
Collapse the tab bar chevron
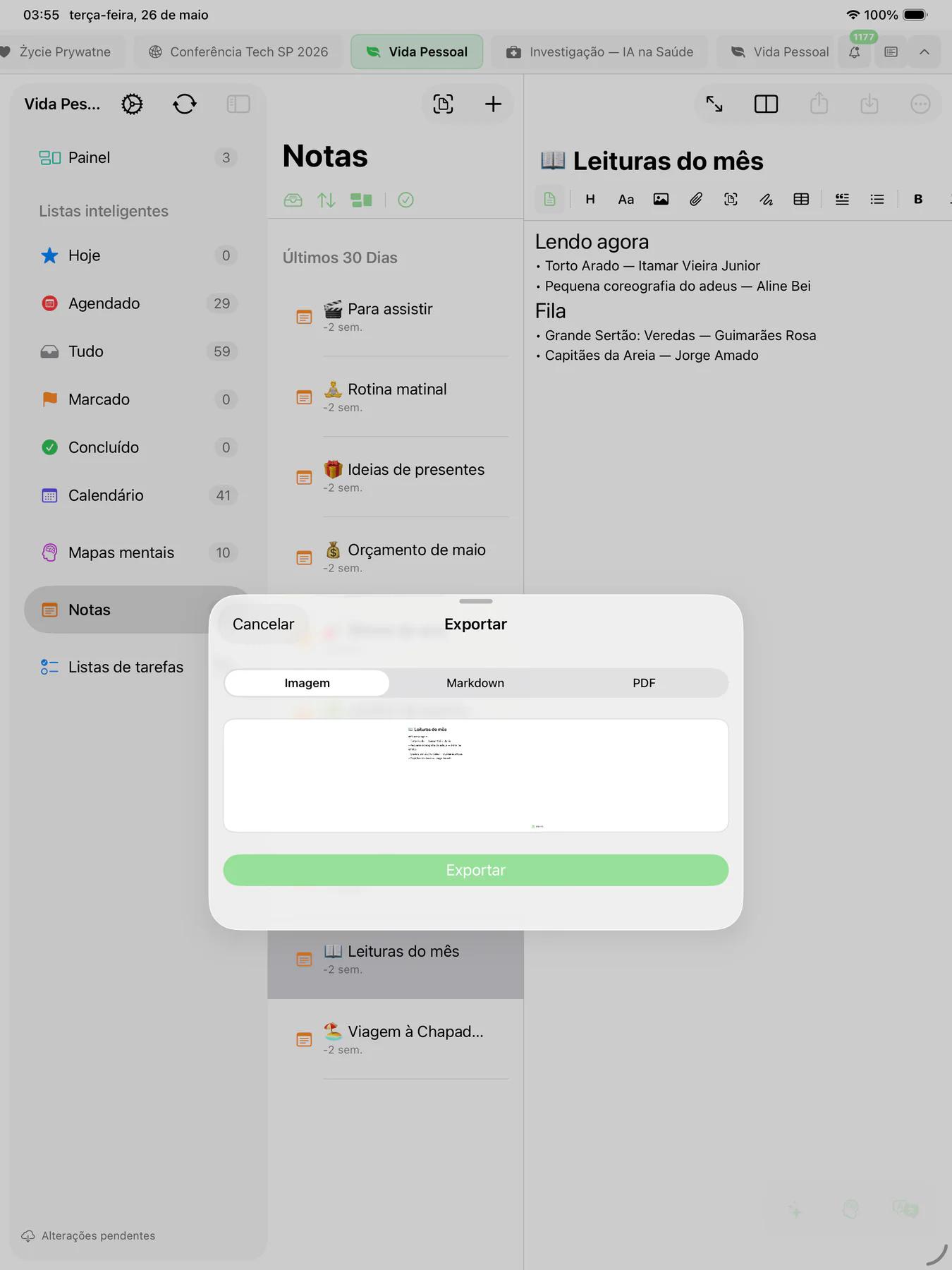point(924,52)
